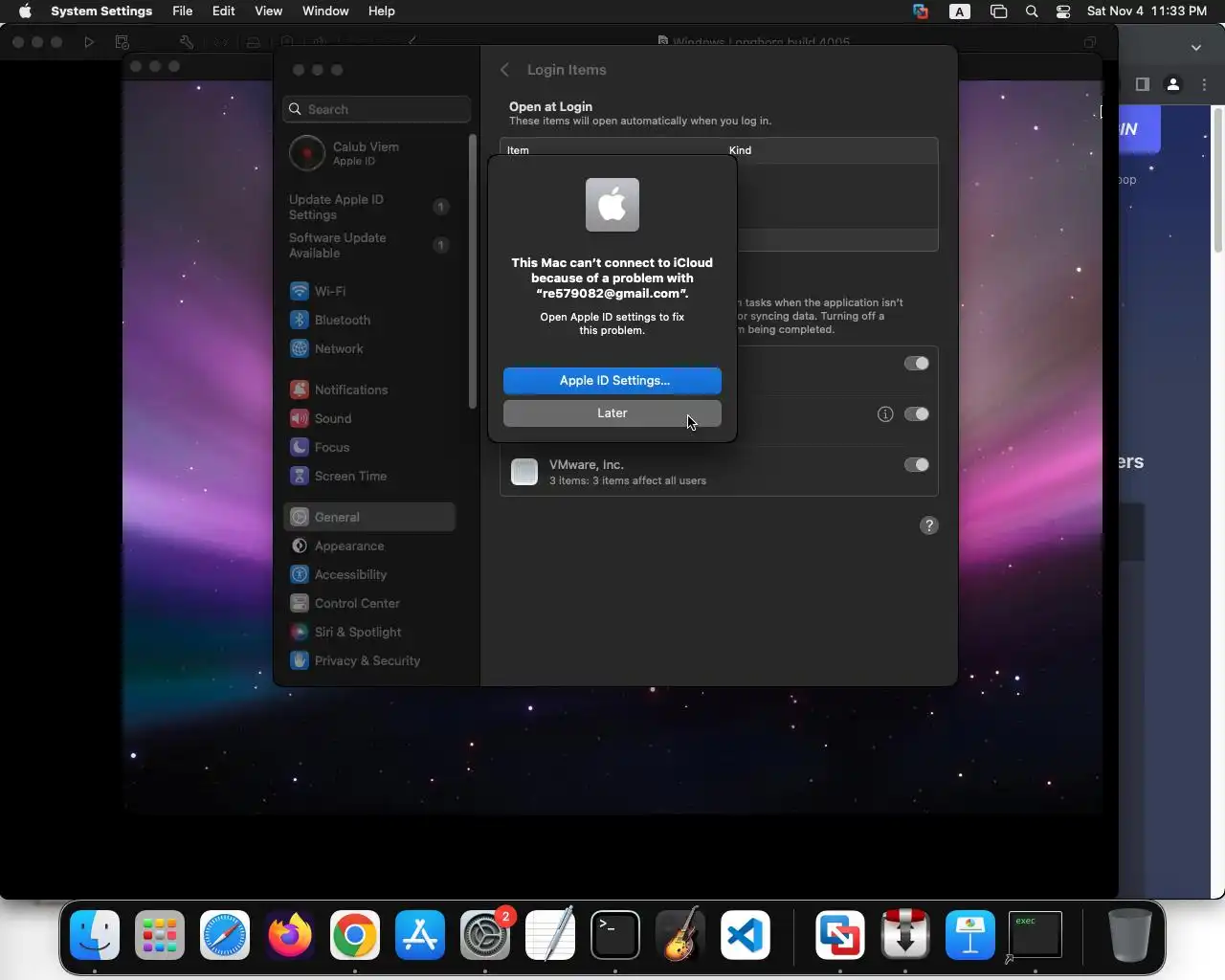Launch Firefox from the Dock
Screen dimensions: 1225x980
[x=290, y=935]
